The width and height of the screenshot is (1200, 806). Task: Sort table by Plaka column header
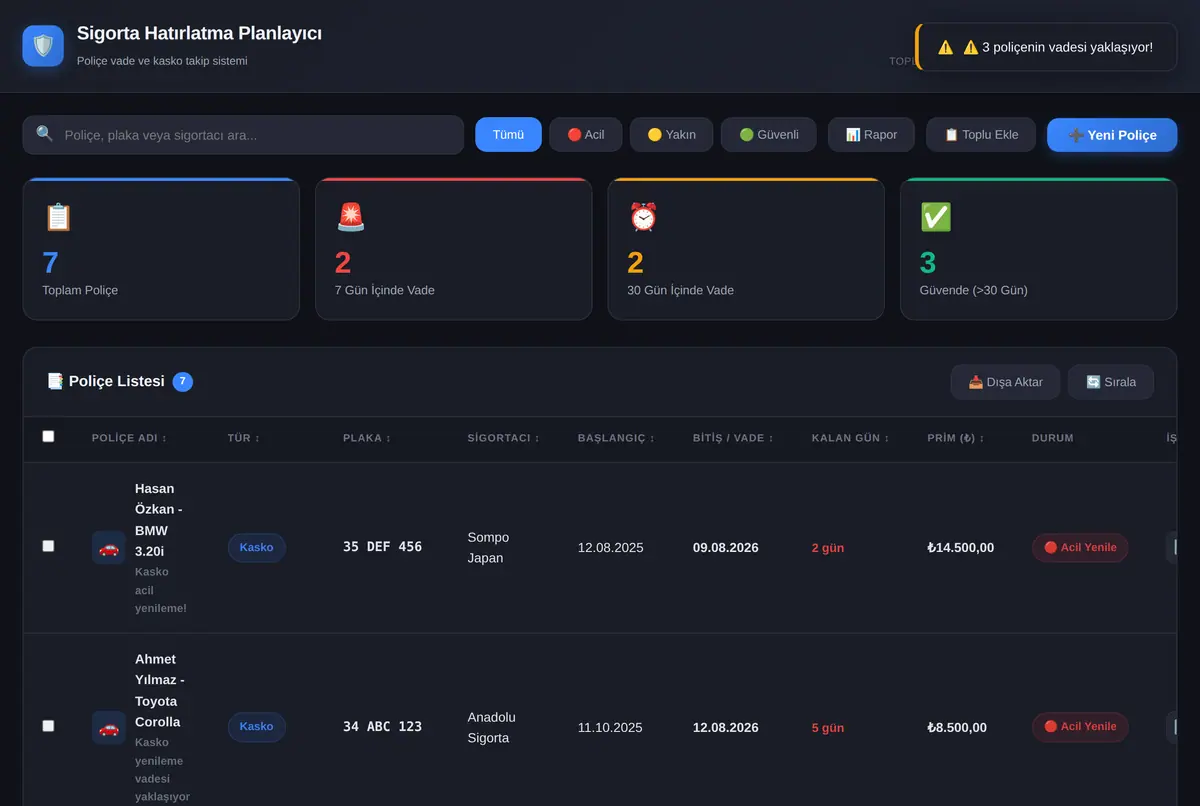pos(367,438)
